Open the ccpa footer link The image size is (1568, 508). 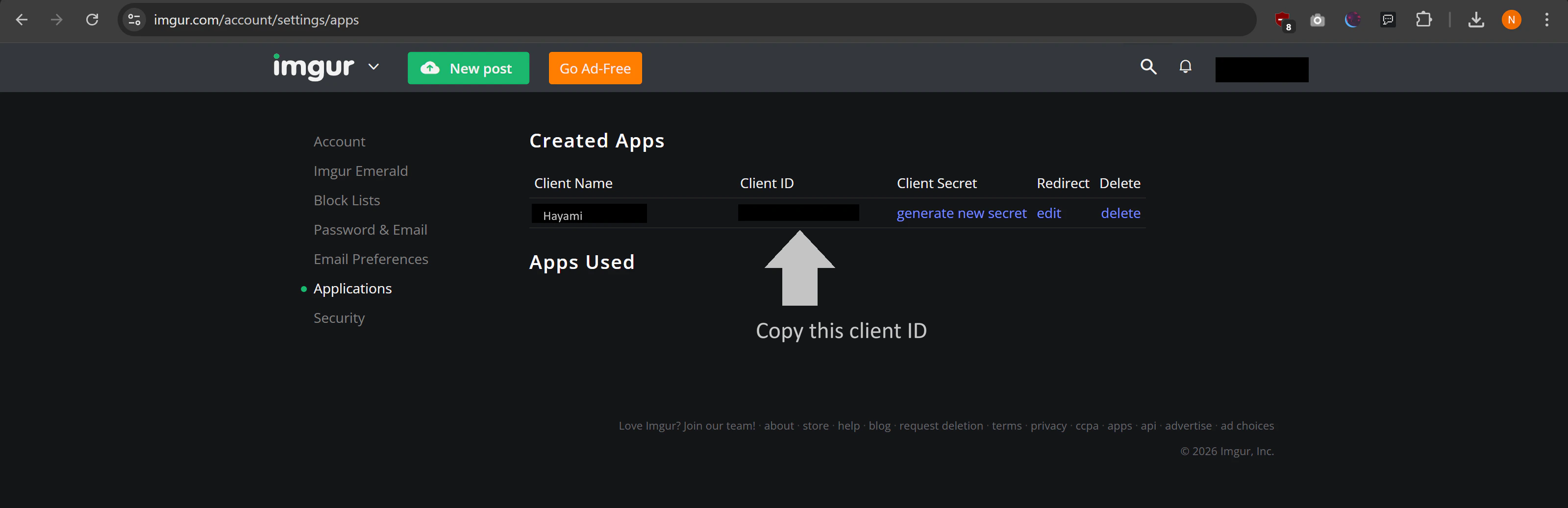click(x=1087, y=426)
